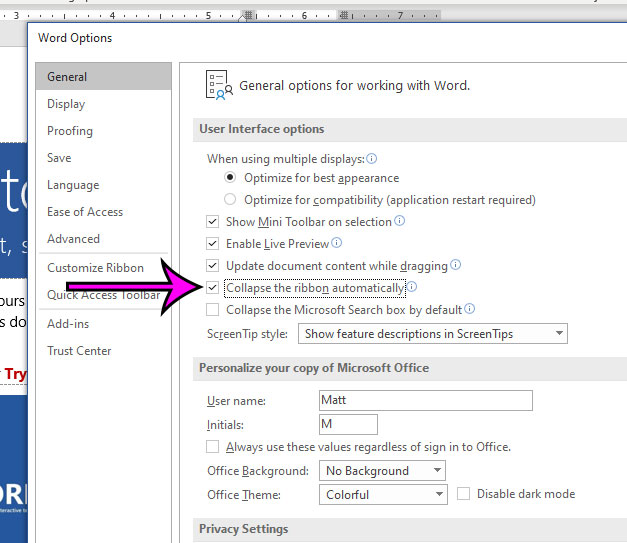Open the Trust Center category
627x543 pixels.
(x=103, y=351)
